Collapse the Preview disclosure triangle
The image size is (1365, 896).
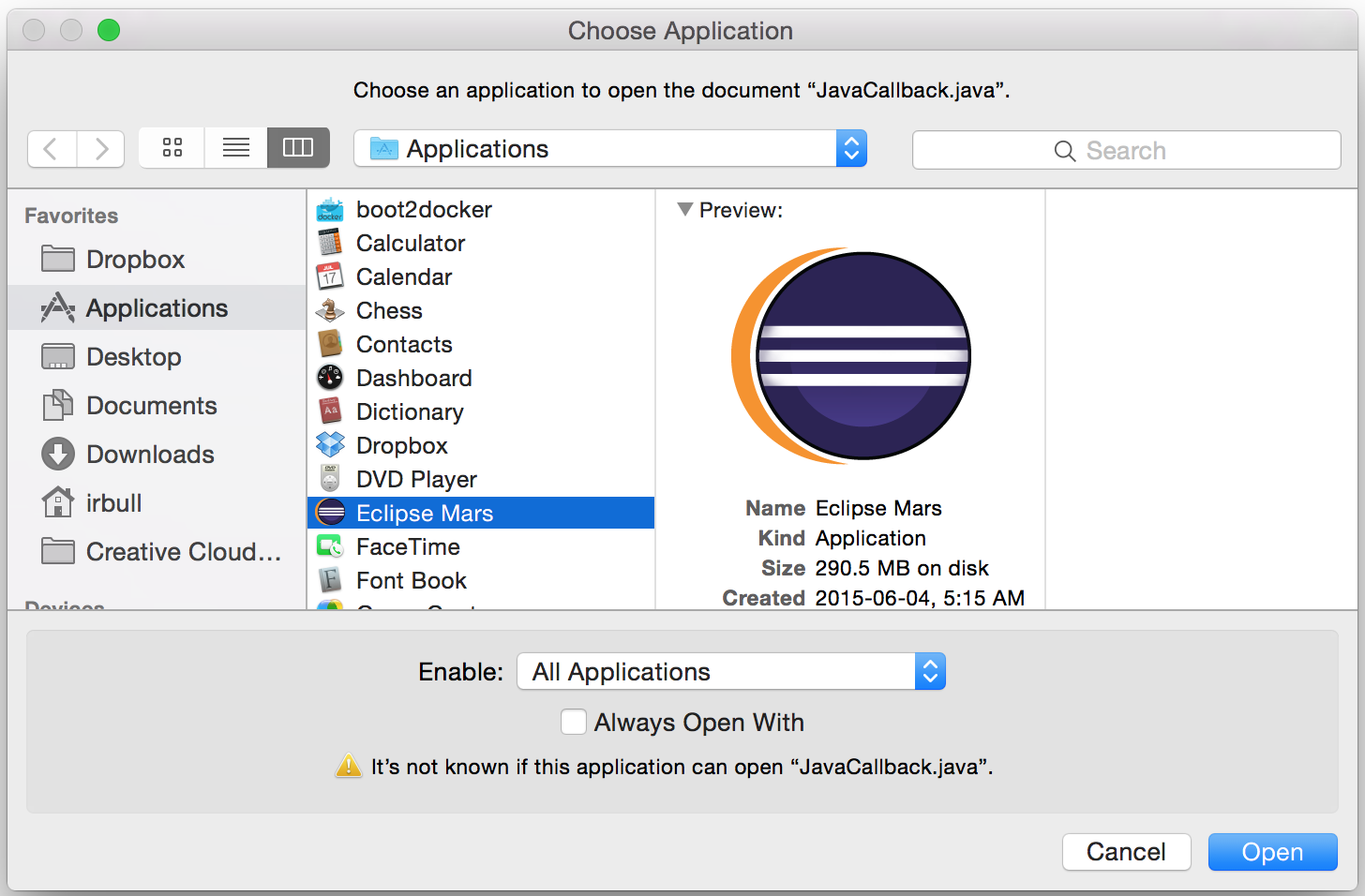click(685, 210)
